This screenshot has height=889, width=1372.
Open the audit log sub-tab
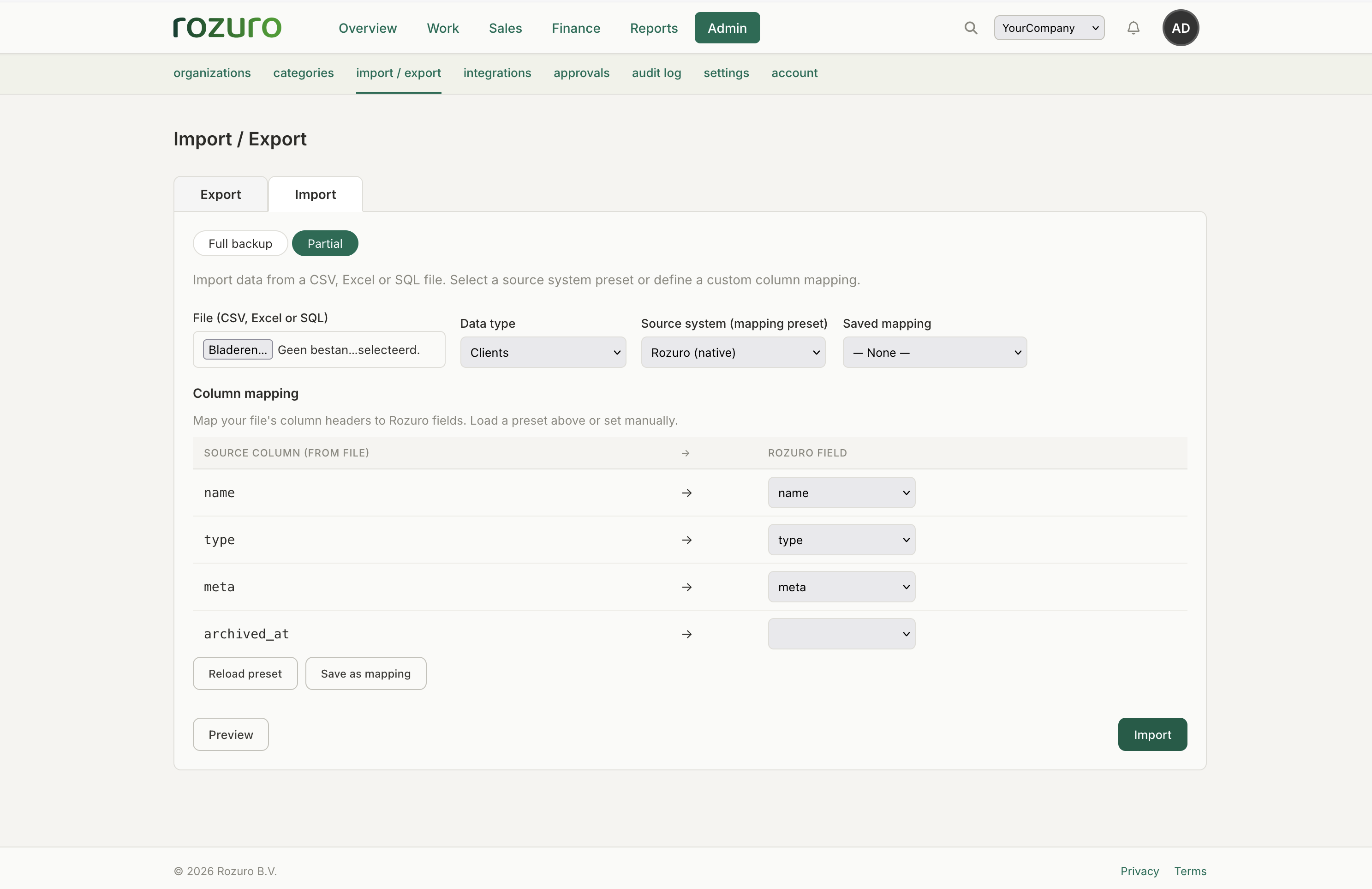click(x=656, y=72)
